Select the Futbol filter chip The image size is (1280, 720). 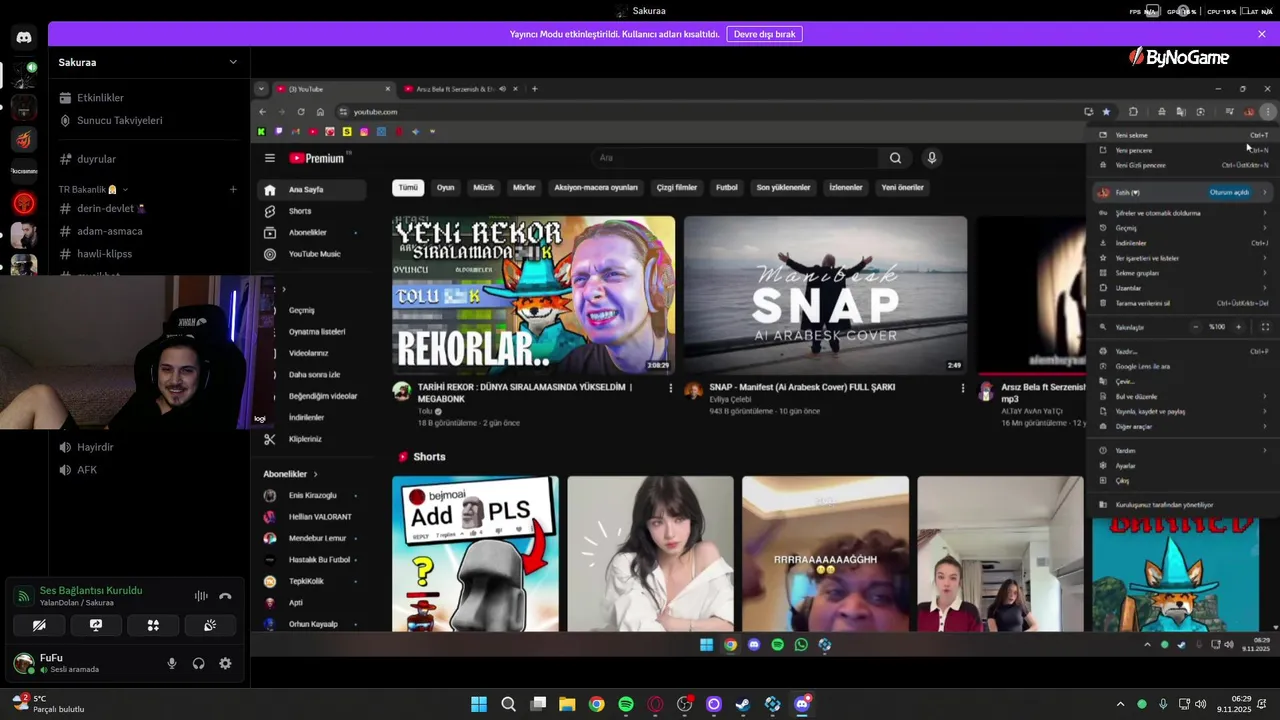coord(727,187)
